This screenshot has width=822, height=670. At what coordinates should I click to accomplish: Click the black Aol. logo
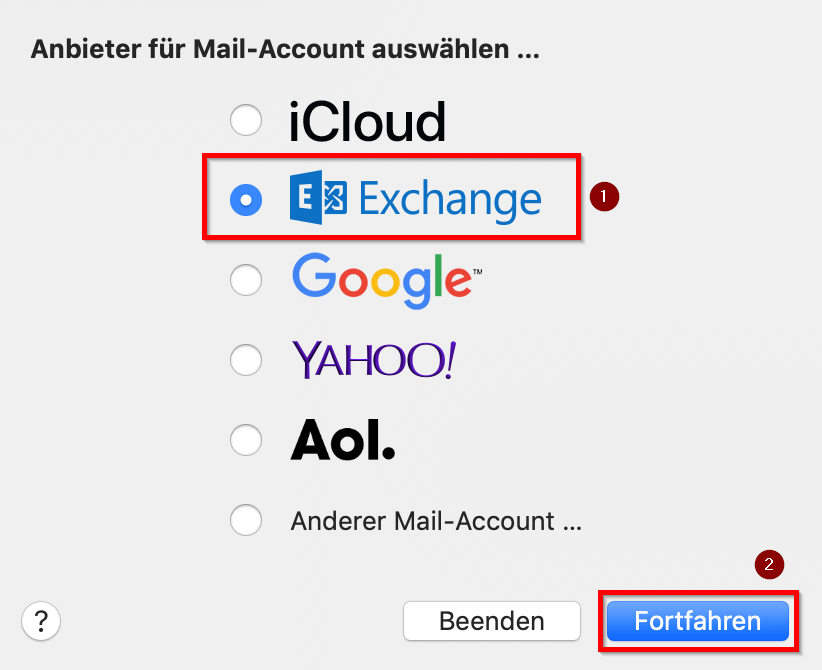point(342,439)
